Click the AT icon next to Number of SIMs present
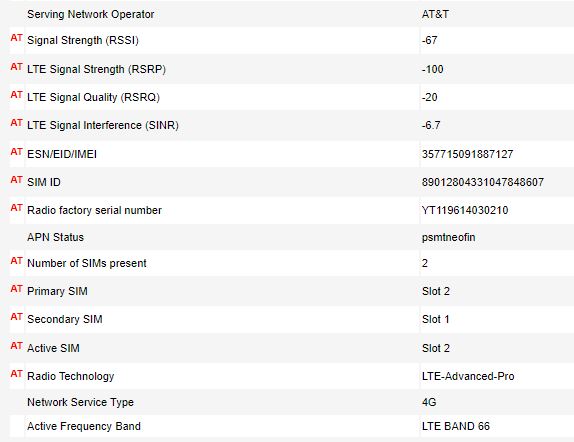 (16, 261)
